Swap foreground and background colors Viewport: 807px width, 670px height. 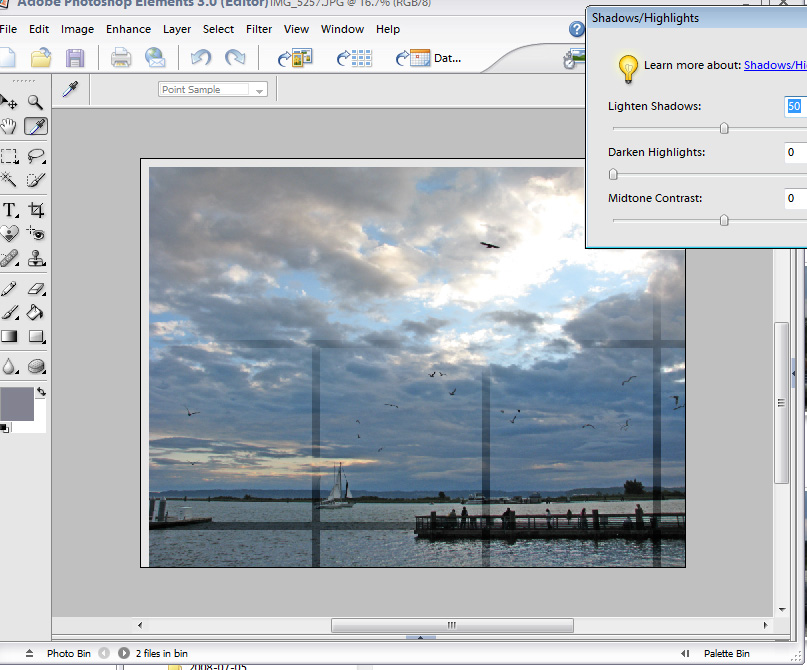42,392
